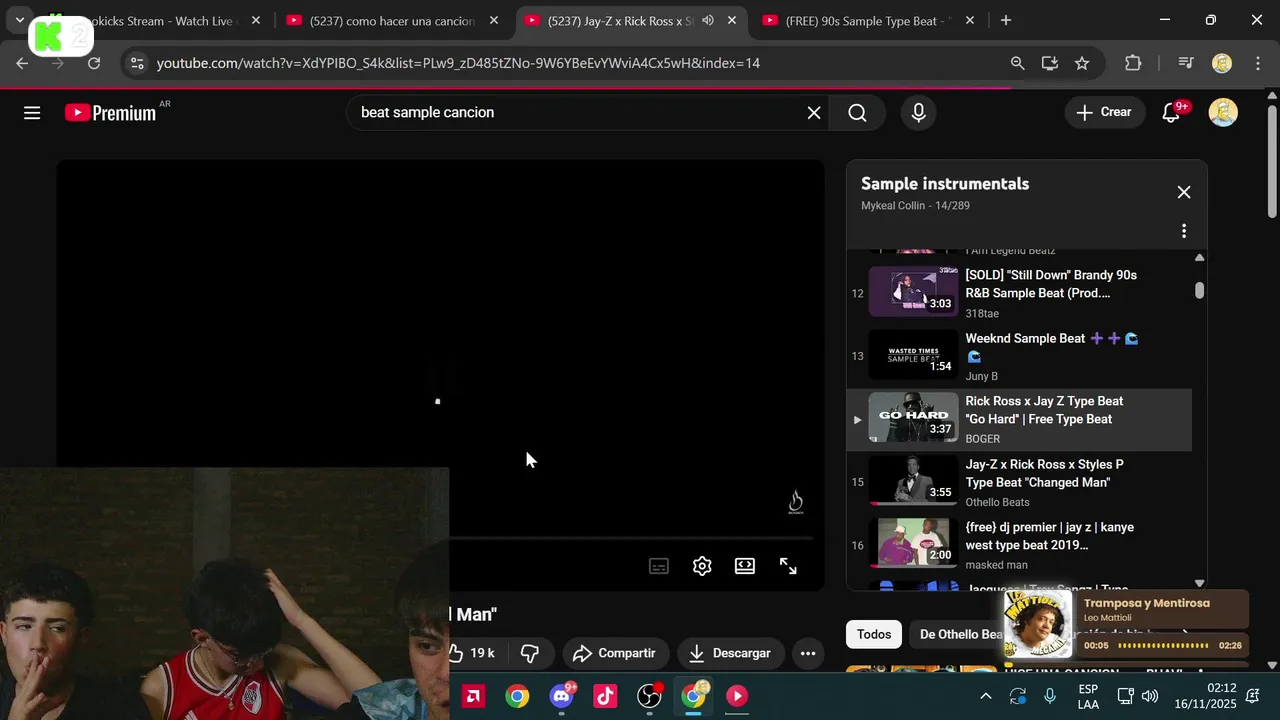
Task: Open Discord from the taskbar
Action: [x=562, y=696]
